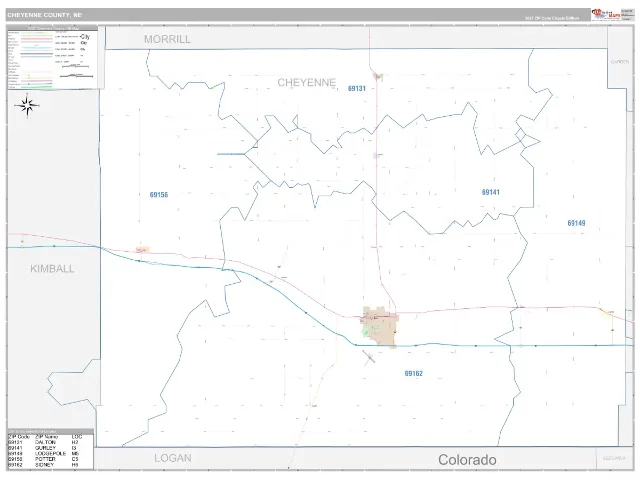Click the Colorado state label
This screenshot has height=480, width=640.
click(467, 460)
